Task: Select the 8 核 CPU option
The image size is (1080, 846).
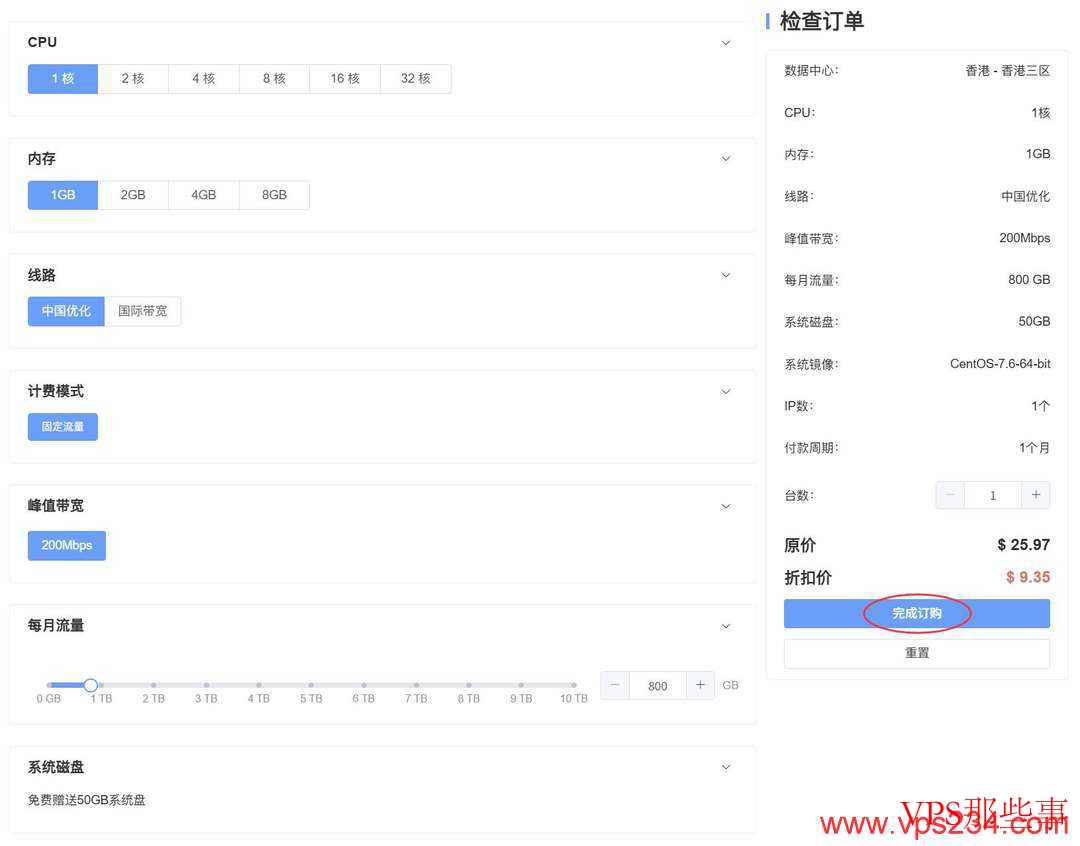Action: (273, 78)
